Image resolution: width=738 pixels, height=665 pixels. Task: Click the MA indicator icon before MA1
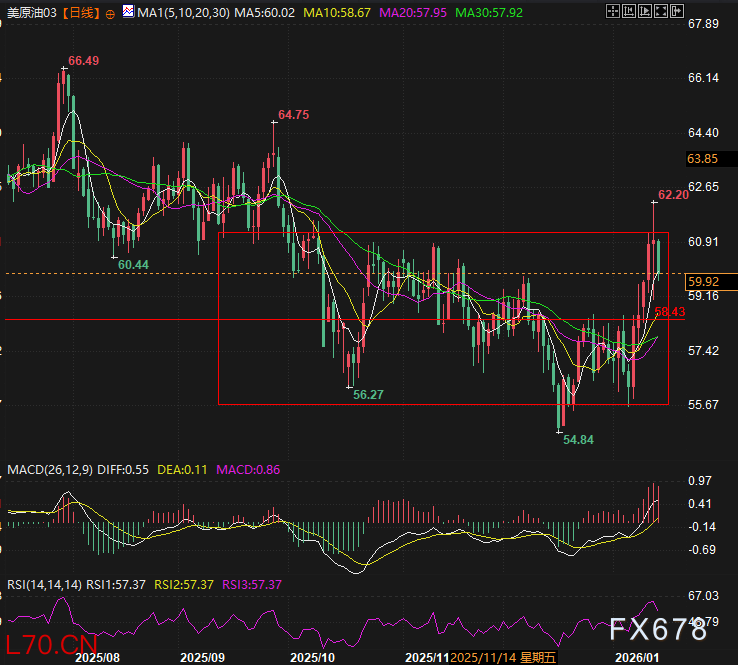pyautogui.click(x=128, y=13)
